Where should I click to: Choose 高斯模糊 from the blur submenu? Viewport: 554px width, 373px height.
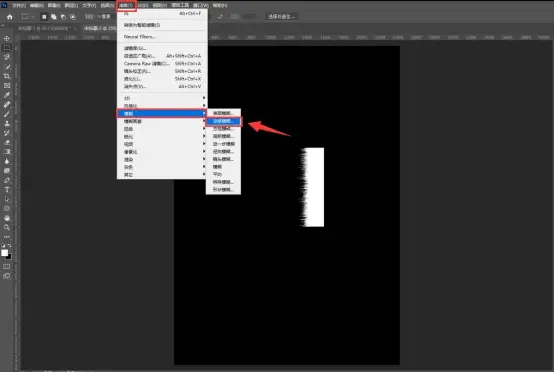click(x=223, y=136)
